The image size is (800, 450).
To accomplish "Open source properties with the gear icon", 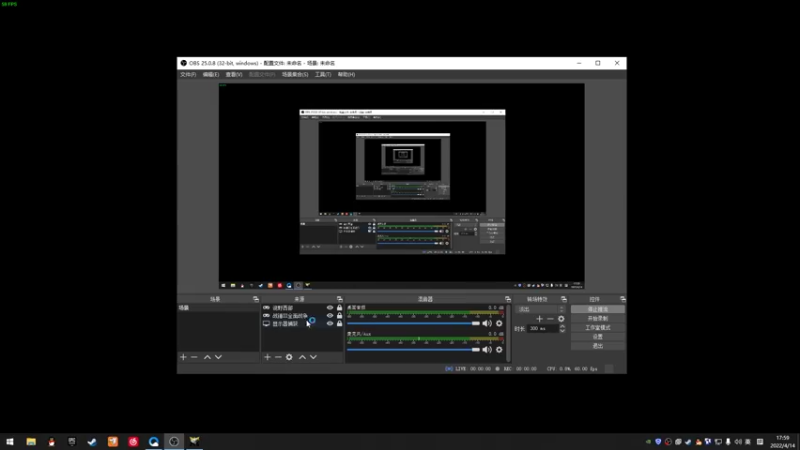I will tap(289, 357).
